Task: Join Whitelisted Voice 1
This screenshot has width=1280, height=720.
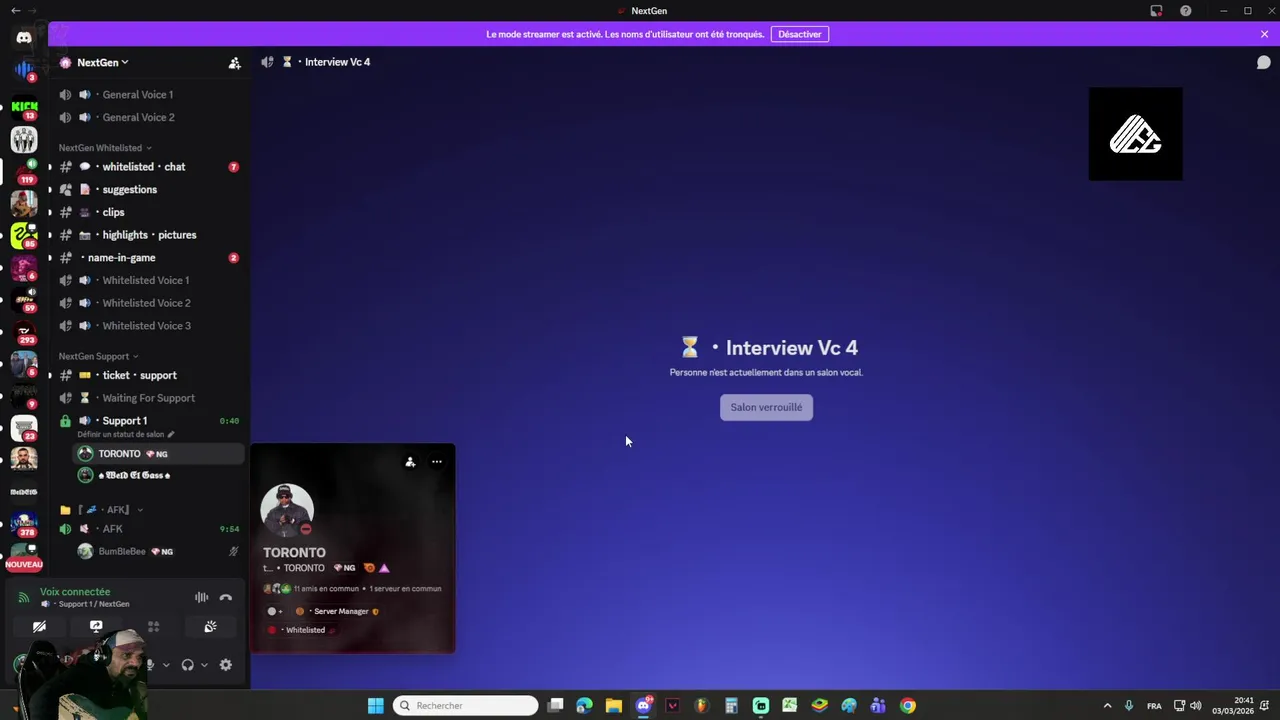Action: [x=147, y=280]
